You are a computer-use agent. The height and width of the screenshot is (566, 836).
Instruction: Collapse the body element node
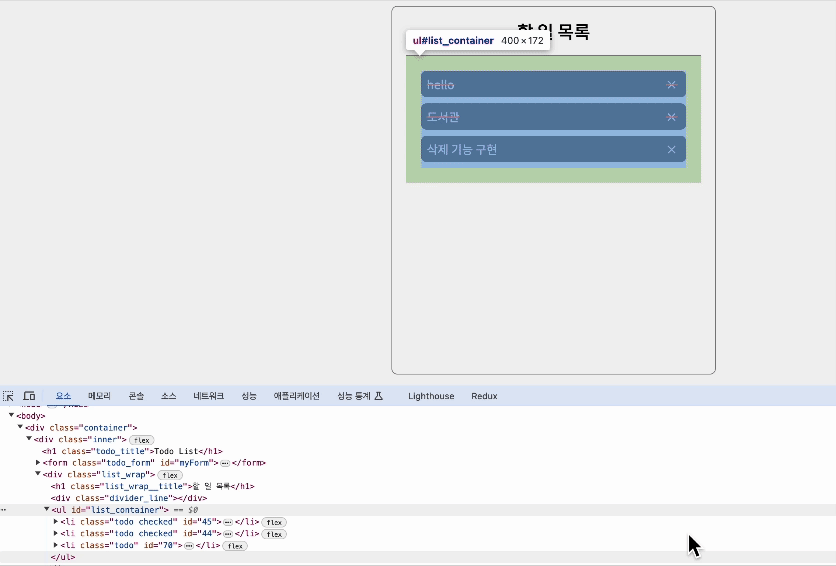click(x=11, y=415)
